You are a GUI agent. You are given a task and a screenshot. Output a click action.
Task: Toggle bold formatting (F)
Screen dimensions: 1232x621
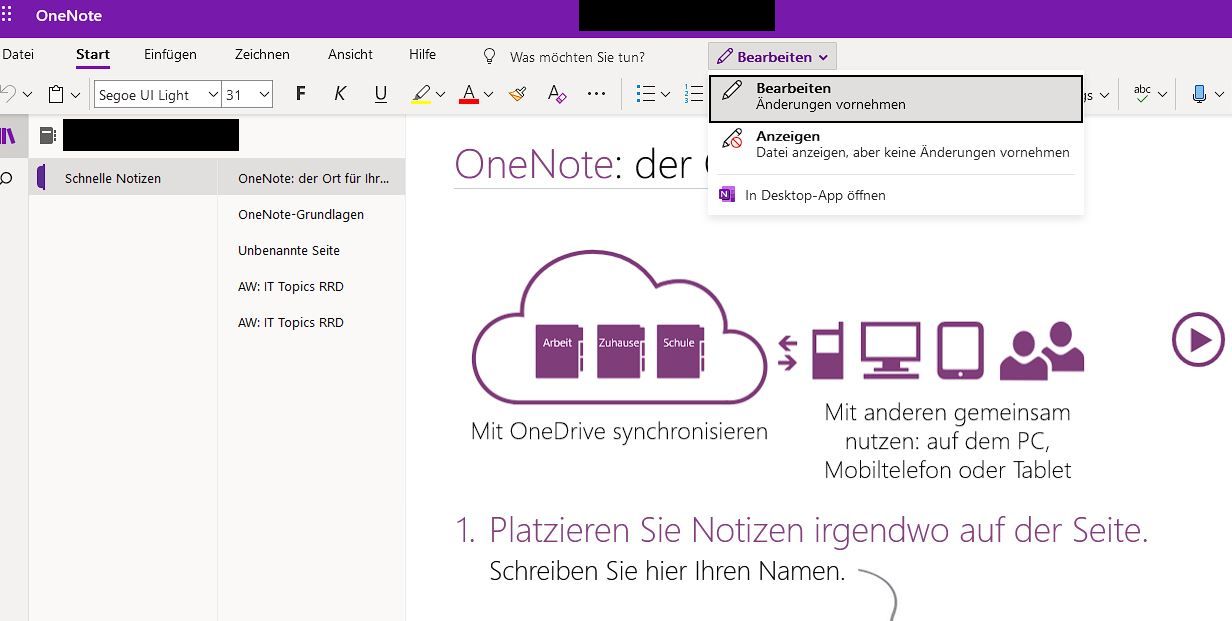tap(301, 94)
